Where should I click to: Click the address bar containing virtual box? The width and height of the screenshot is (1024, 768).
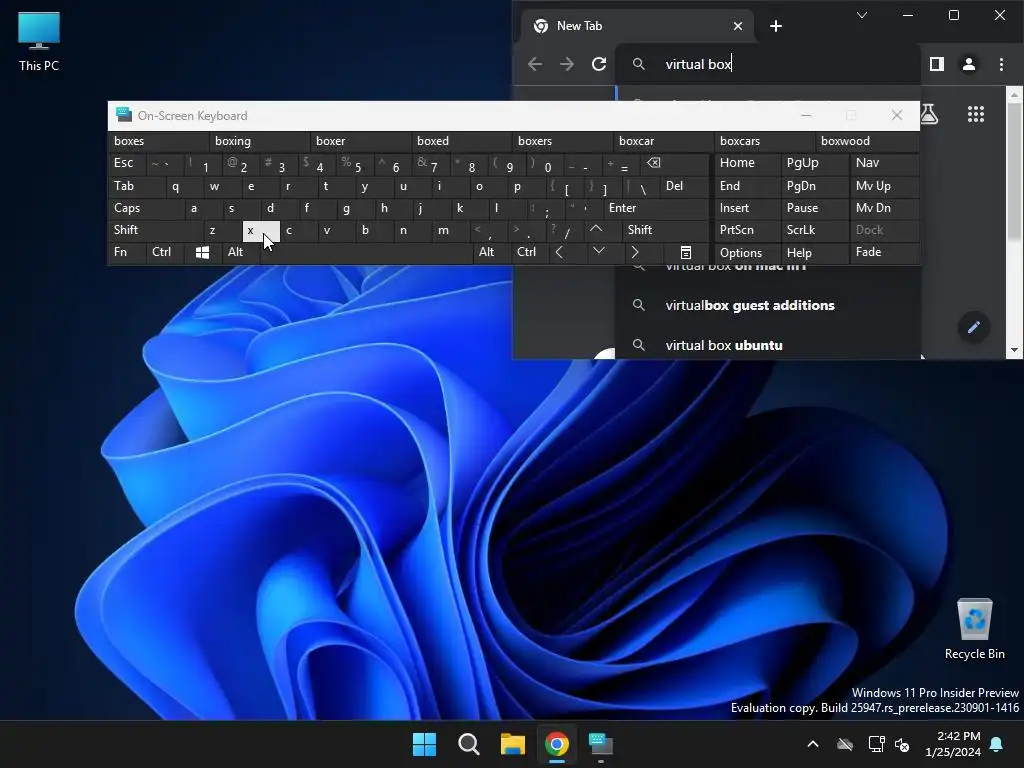pyautogui.click(x=768, y=64)
